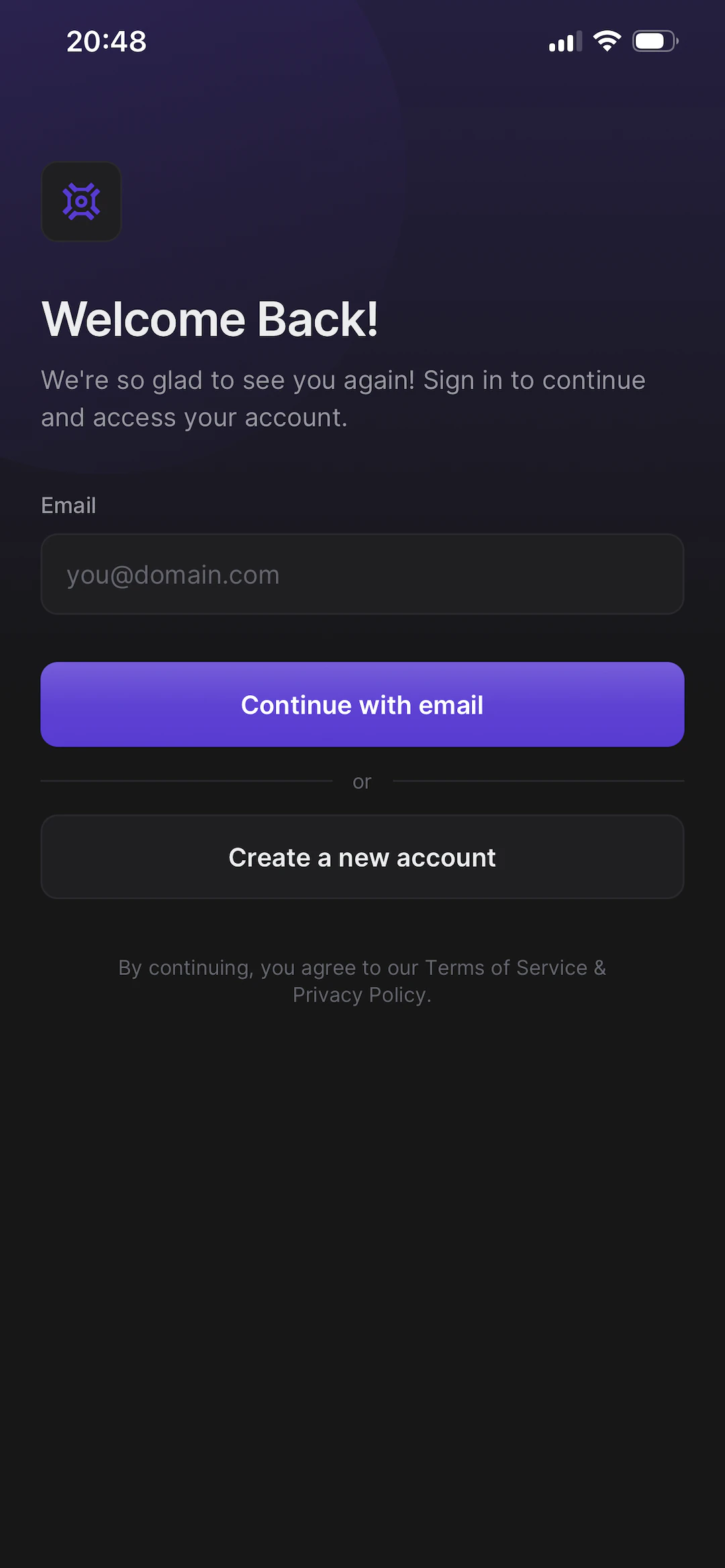
Task: Tap the 'or' separator text
Action: (x=362, y=782)
